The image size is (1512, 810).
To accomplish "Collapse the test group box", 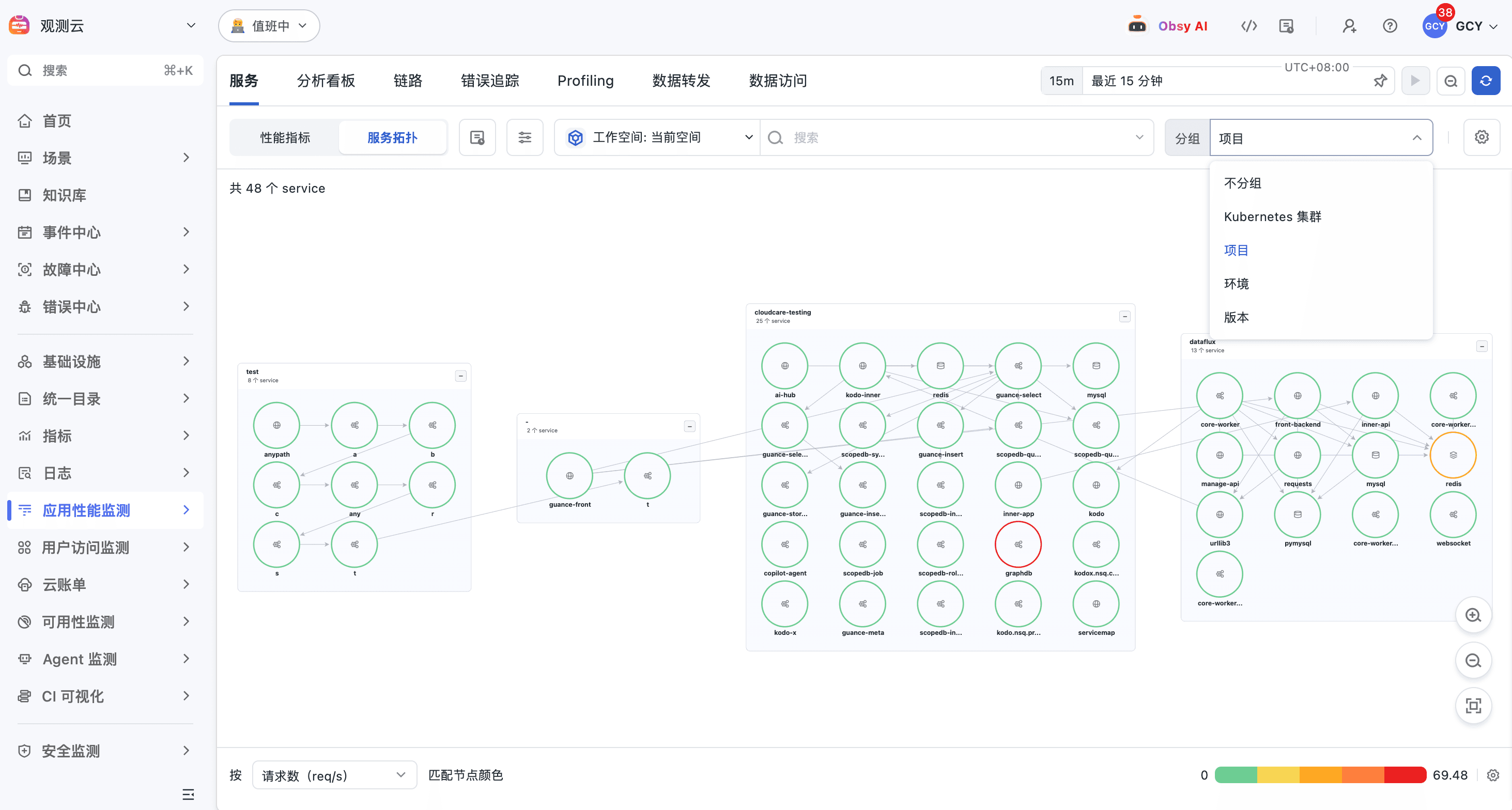I will click(461, 376).
